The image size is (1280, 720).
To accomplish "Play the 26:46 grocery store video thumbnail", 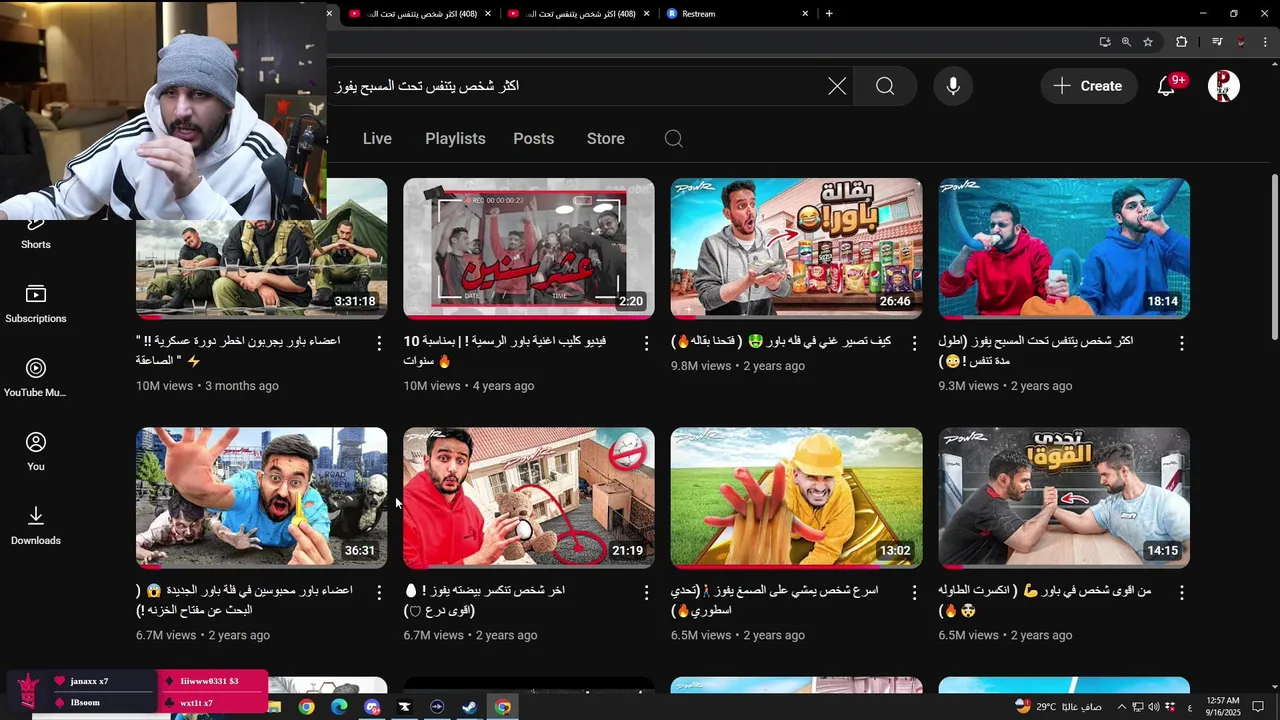I will 796,249.
